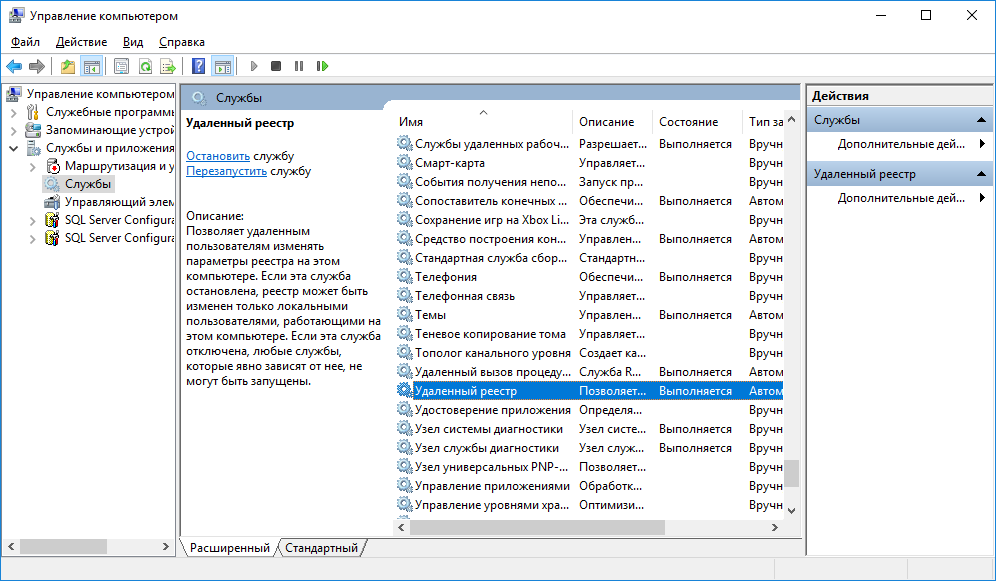This screenshot has width=996, height=581.
Task: Collapse the Службы section in Действия pane
Action: pos(981,120)
